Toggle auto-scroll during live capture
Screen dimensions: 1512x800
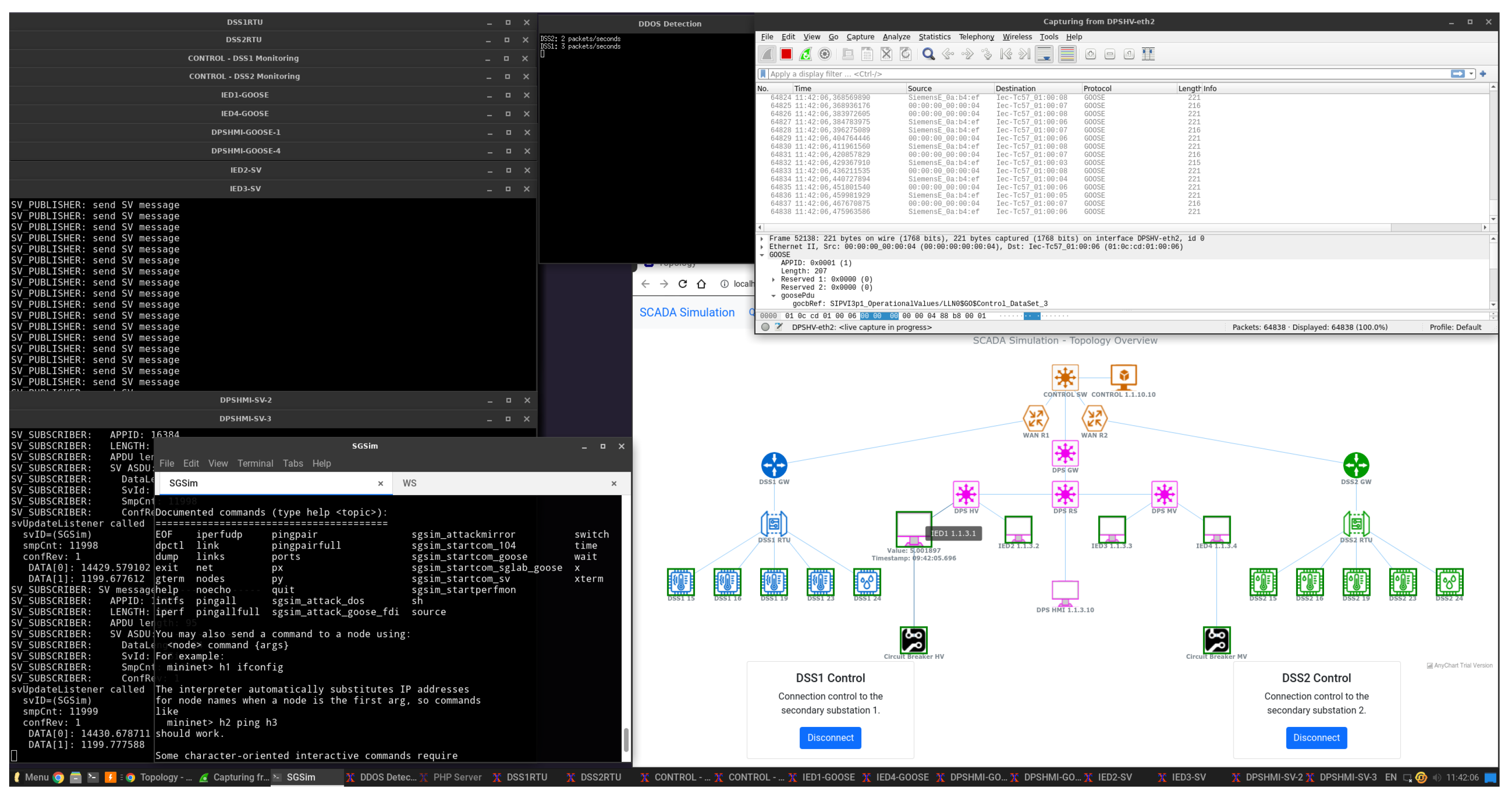1044,55
